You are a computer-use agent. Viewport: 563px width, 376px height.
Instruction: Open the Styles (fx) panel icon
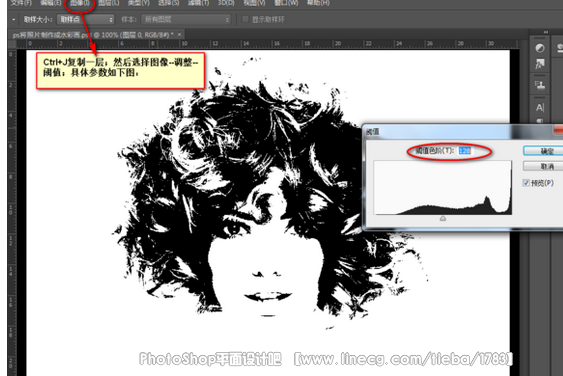click(x=540, y=64)
